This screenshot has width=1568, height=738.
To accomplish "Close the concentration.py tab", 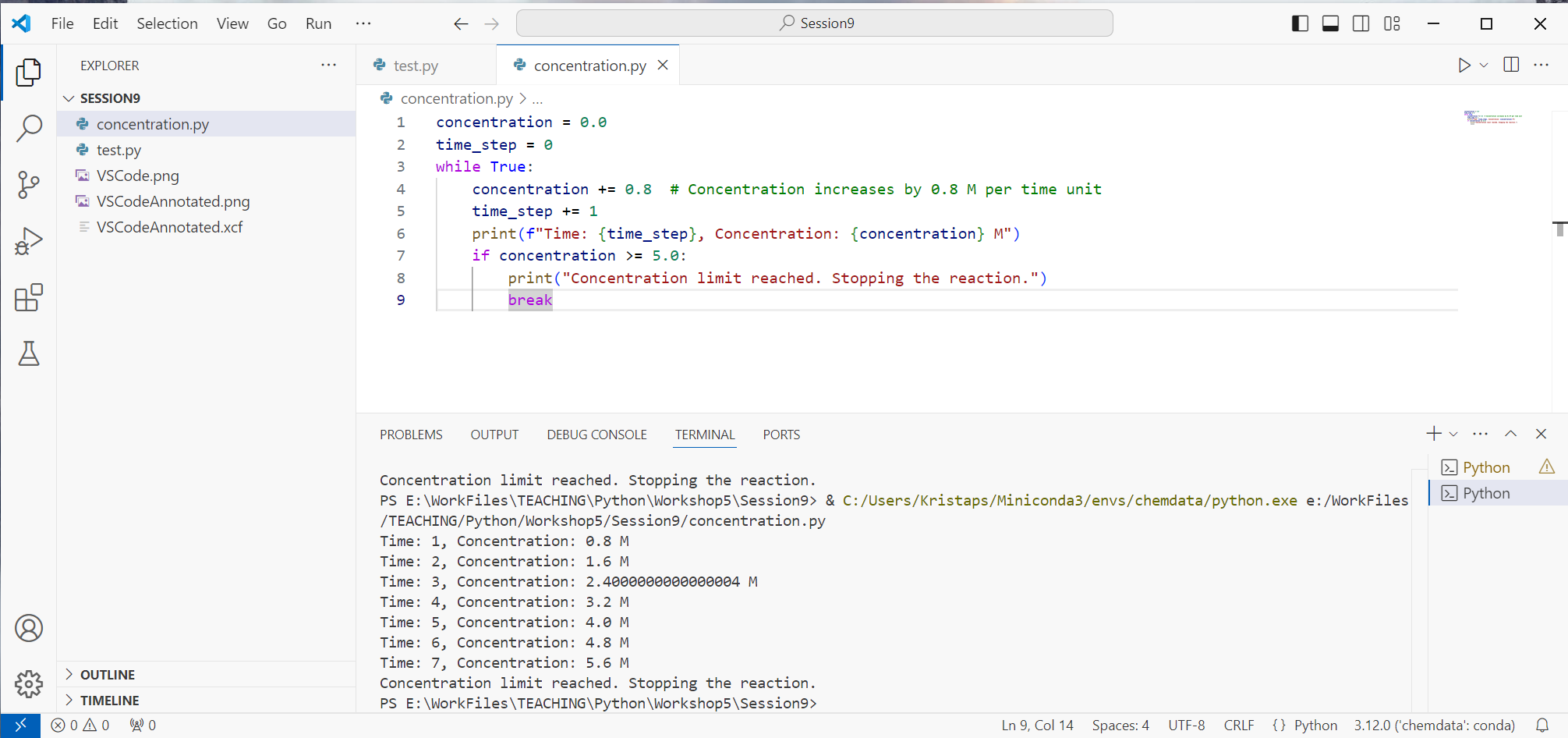I will [x=663, y=65].
